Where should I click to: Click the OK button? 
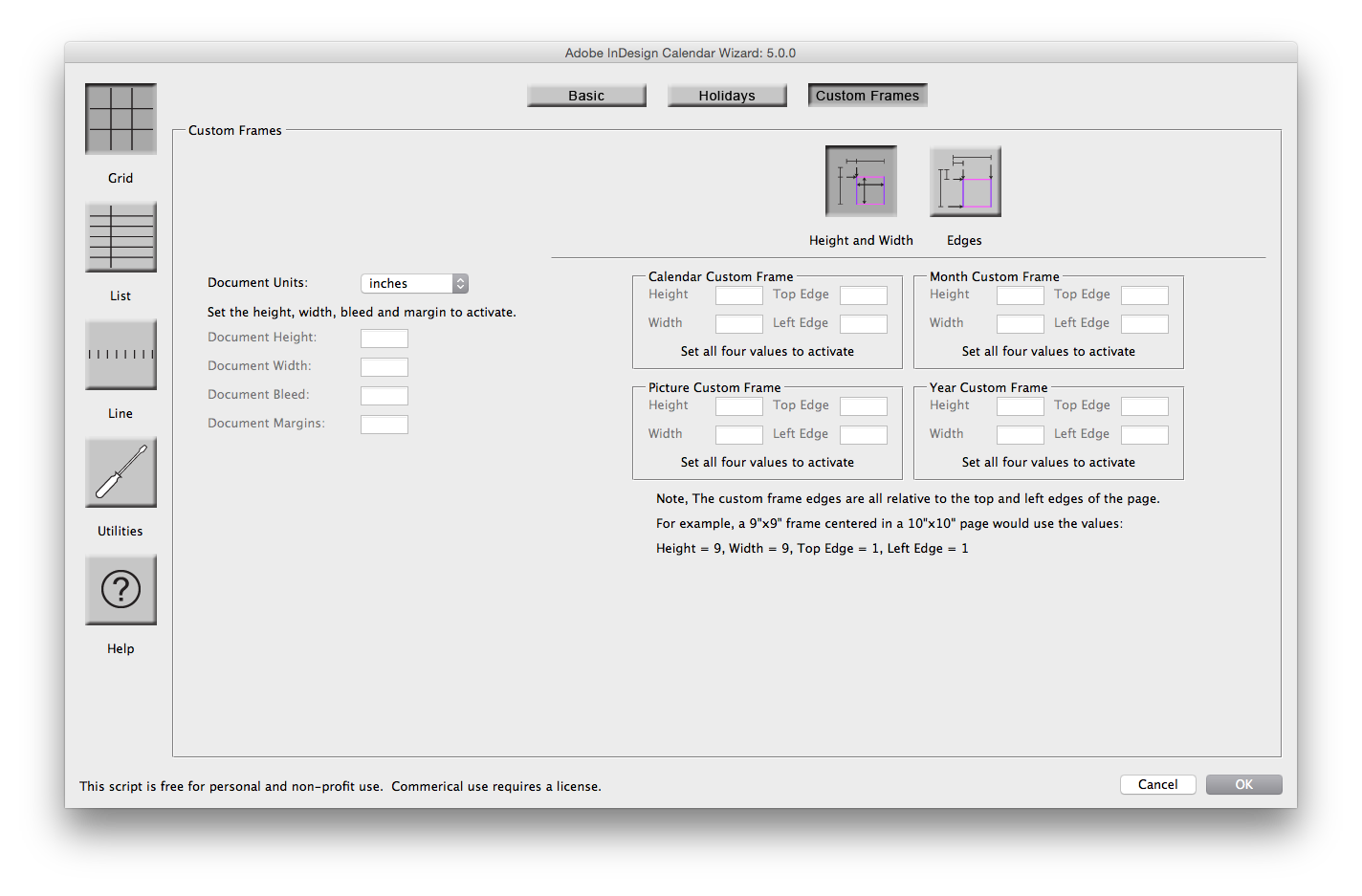(x=1243, y=784)
